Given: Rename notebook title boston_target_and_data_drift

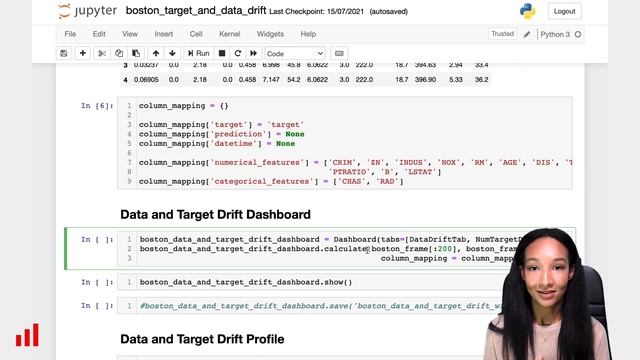Looking at the screenshot, I should 196,11.
